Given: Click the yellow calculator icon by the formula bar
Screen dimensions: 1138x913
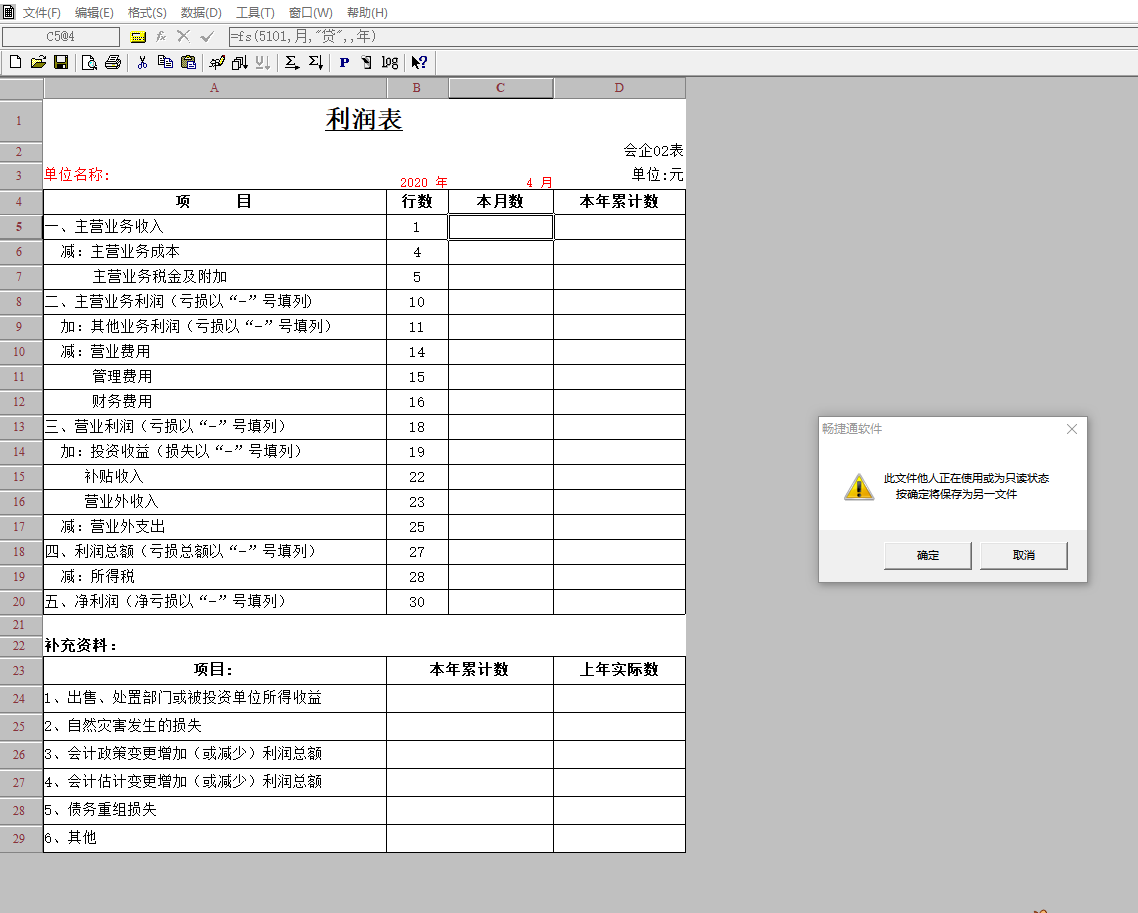Looking at the screenshot, I should coord(138,36).
